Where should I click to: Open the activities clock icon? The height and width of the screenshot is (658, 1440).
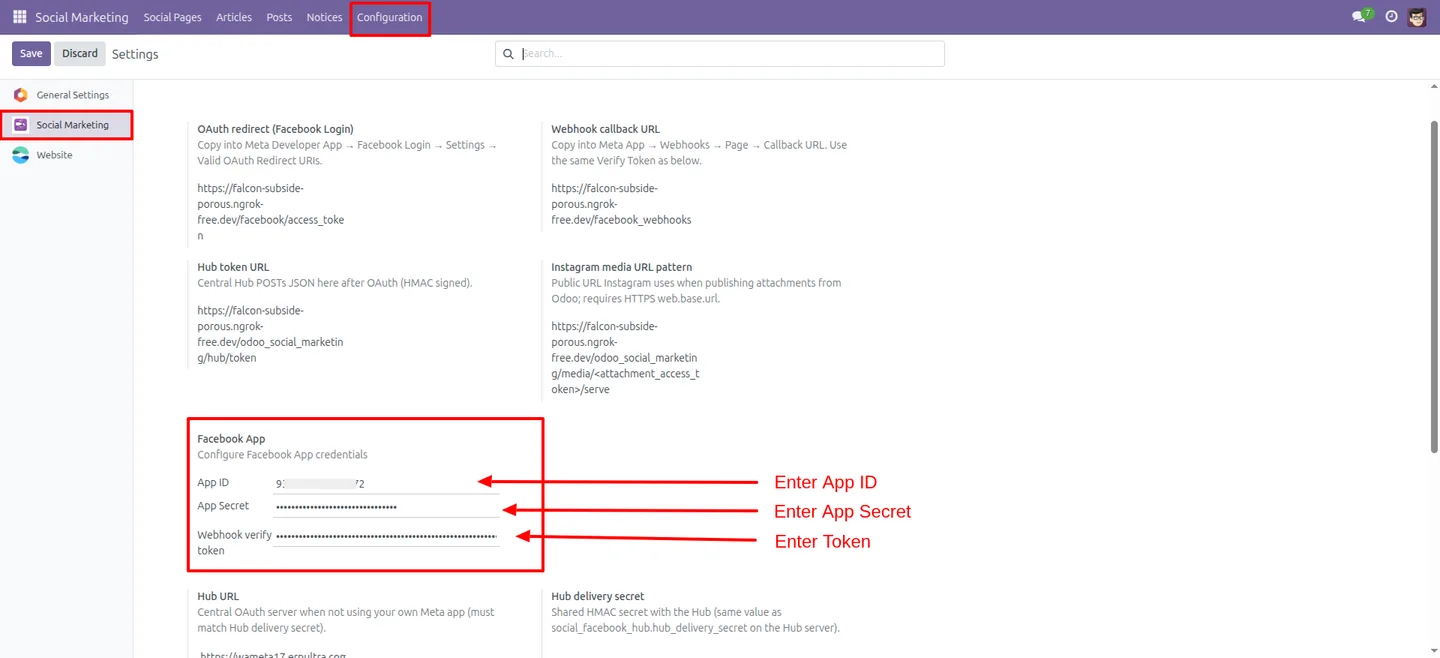tap(1391, 17)
